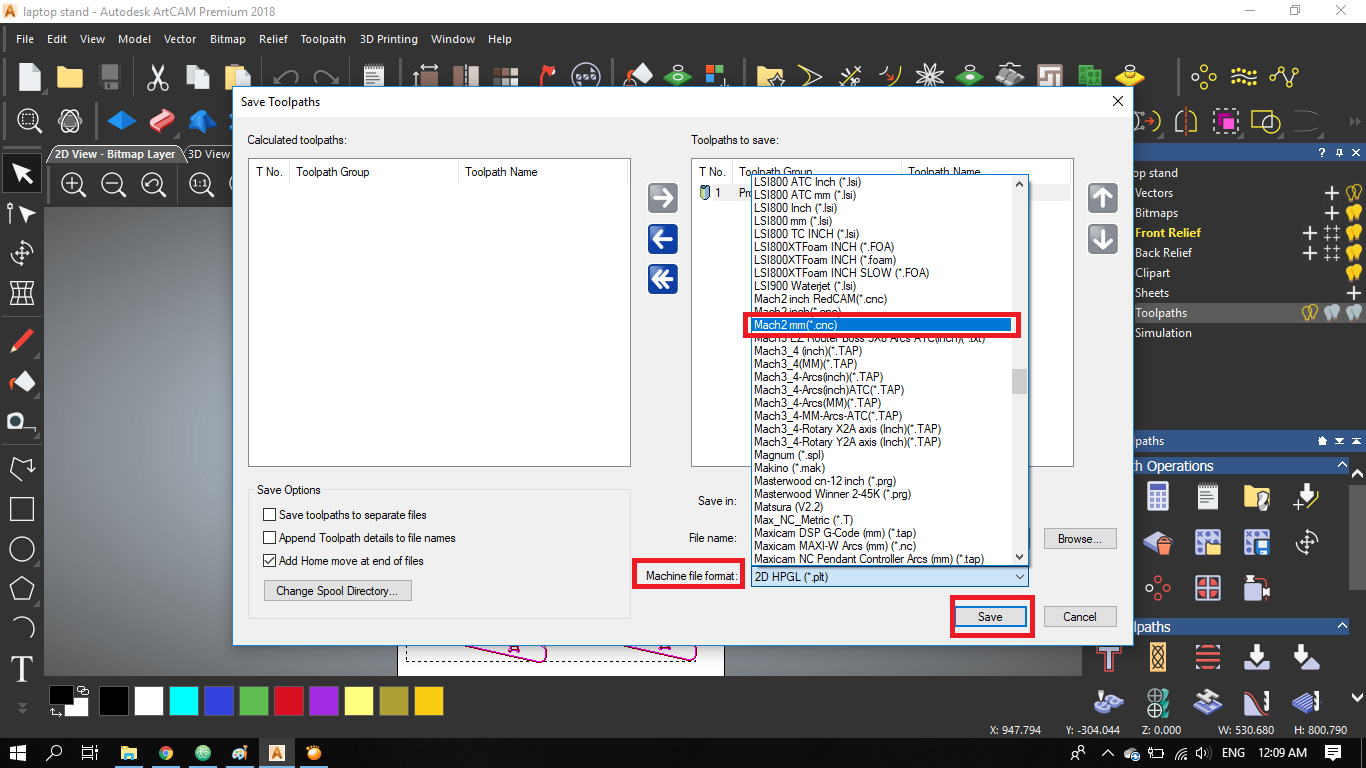The width and height of the screenshot is (1366, 768).
Task: Cancel the Save Toolpaths dialog
Action: coord(1080,617)
